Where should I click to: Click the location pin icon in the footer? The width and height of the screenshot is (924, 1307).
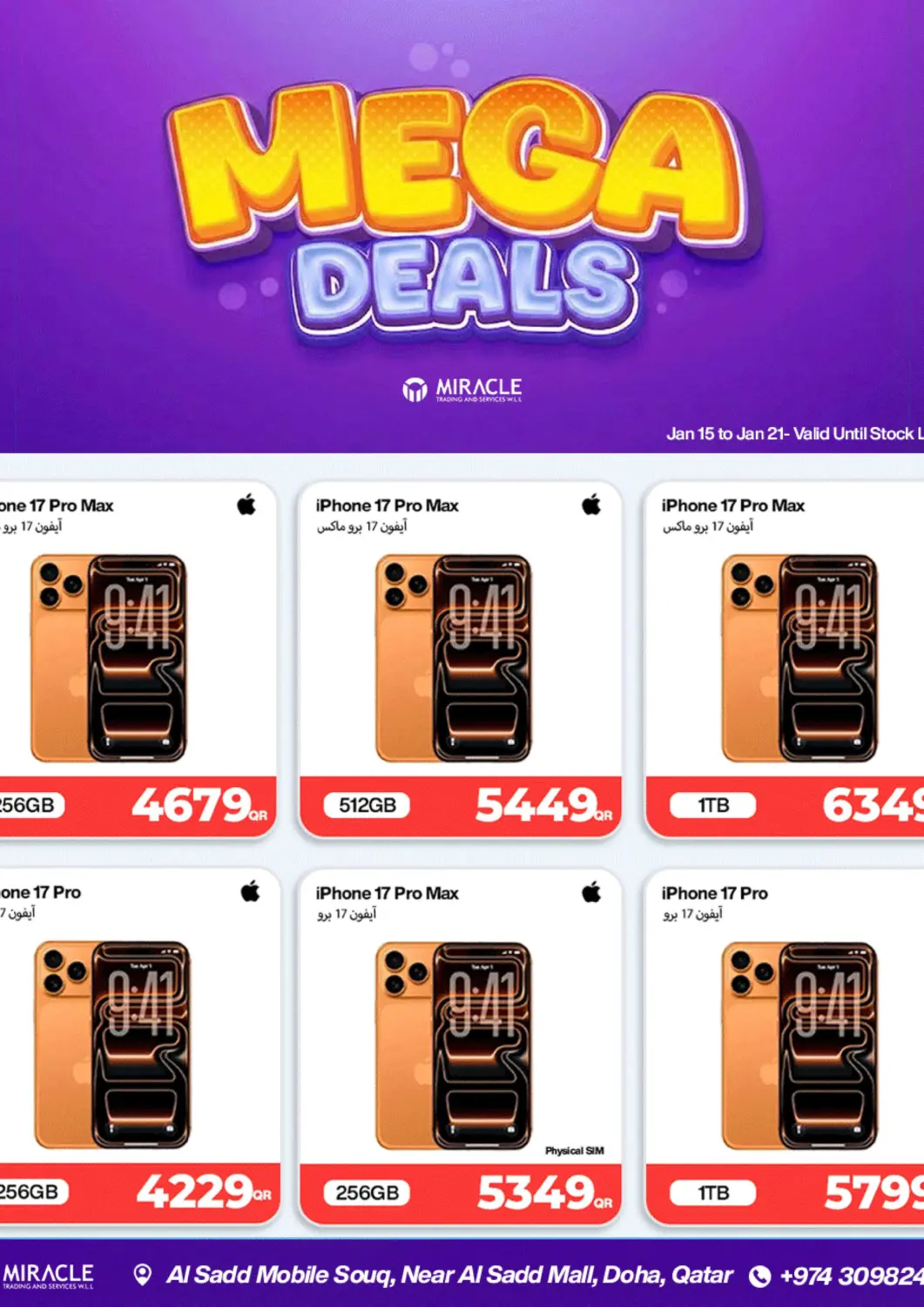[142, 1276]
